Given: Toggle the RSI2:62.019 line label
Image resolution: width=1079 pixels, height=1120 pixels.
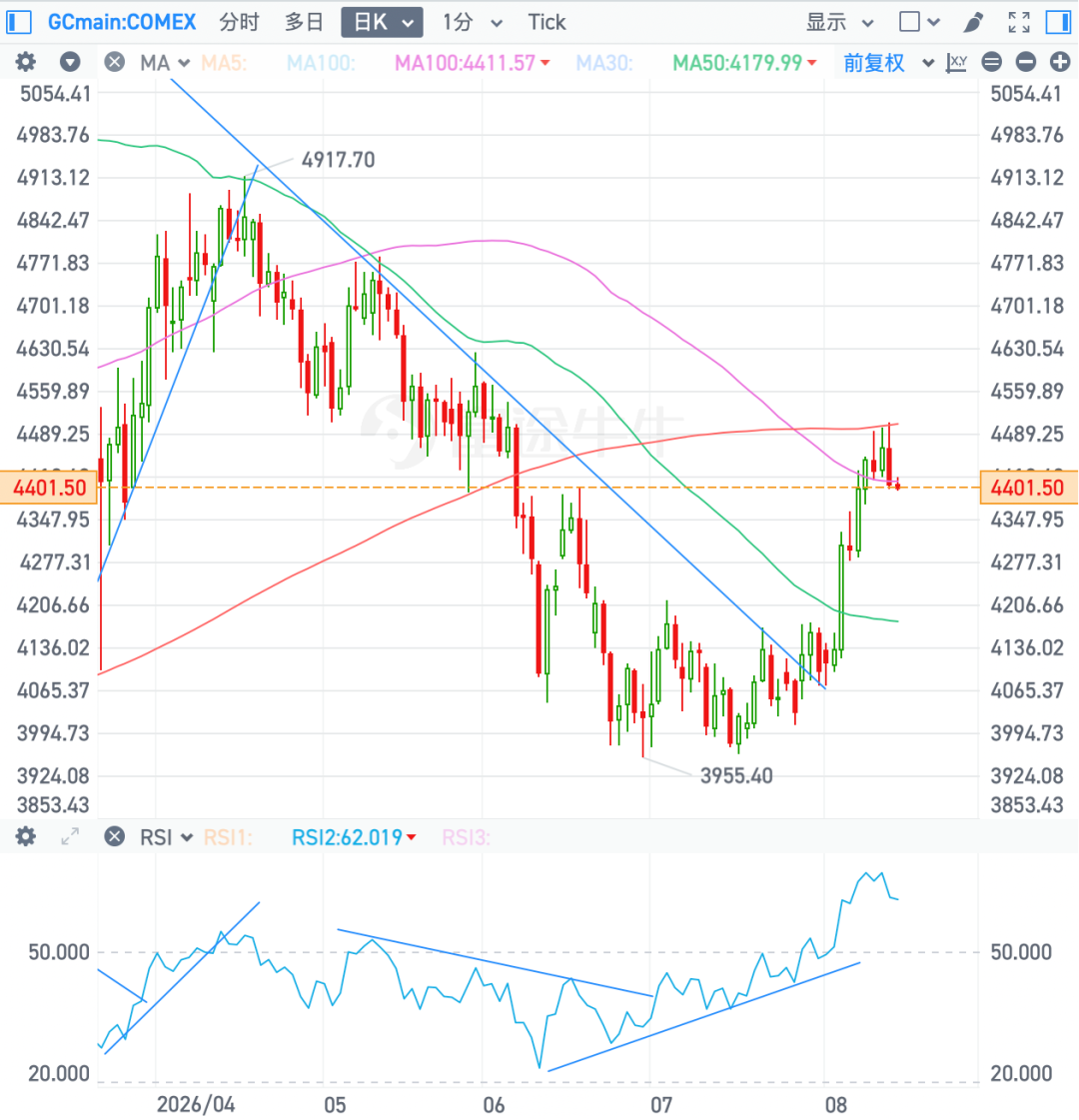Looking at the screenshot, I should pyautogui.click(x=347, y=837).
